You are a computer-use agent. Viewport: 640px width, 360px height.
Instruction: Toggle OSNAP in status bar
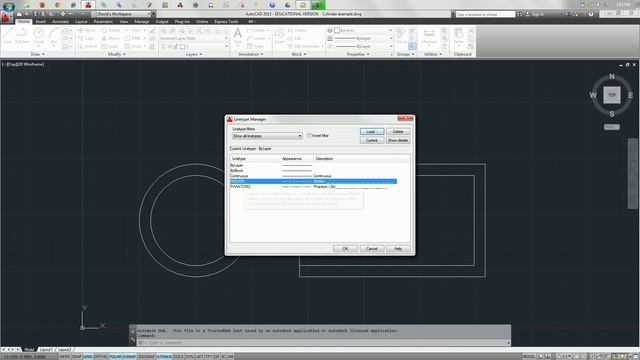[129, 356]
